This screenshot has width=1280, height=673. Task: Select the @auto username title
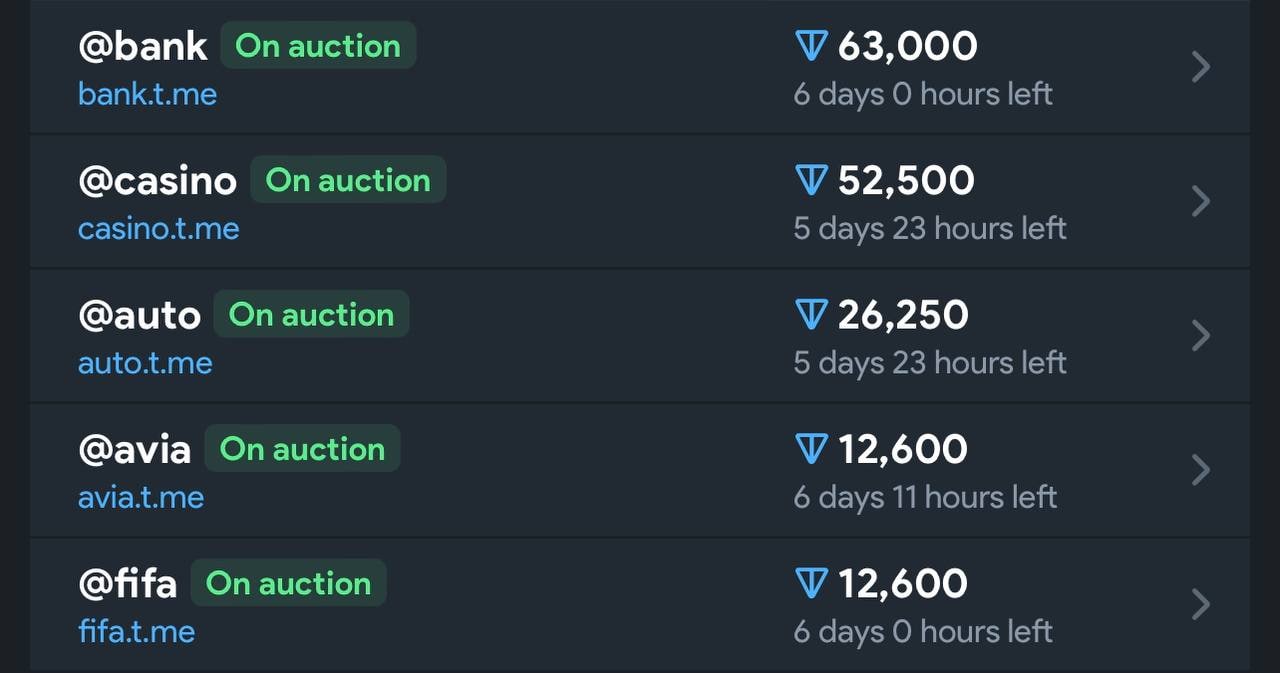139,315
